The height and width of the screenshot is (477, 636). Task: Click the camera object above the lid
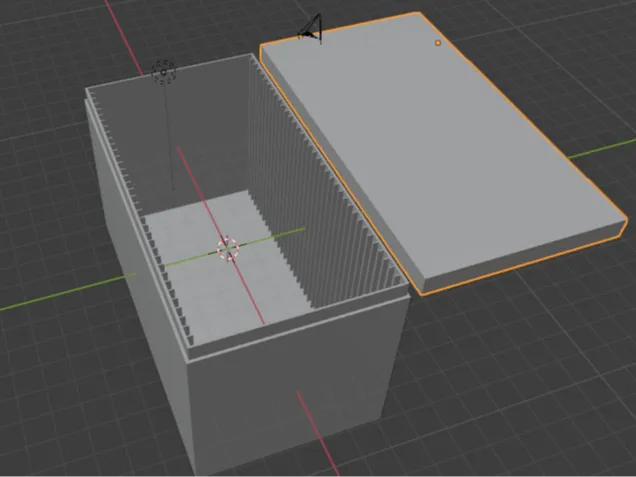[311, 29]
